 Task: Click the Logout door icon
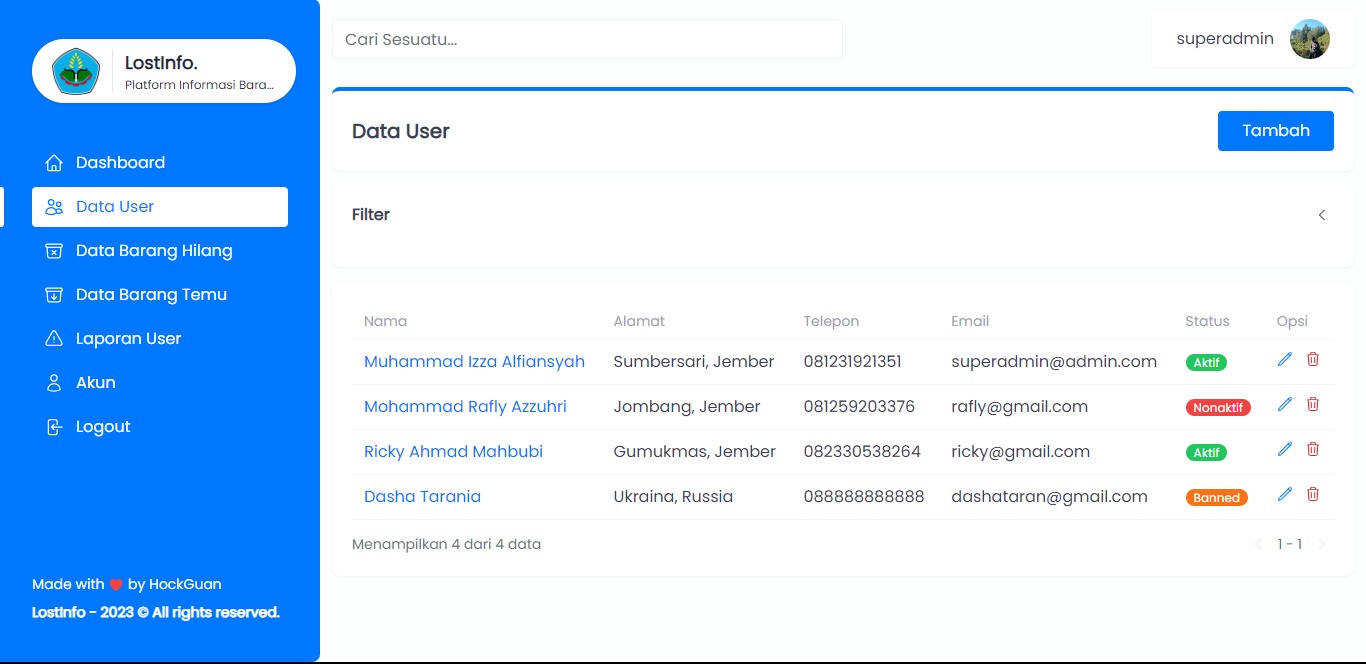point(54,427)
